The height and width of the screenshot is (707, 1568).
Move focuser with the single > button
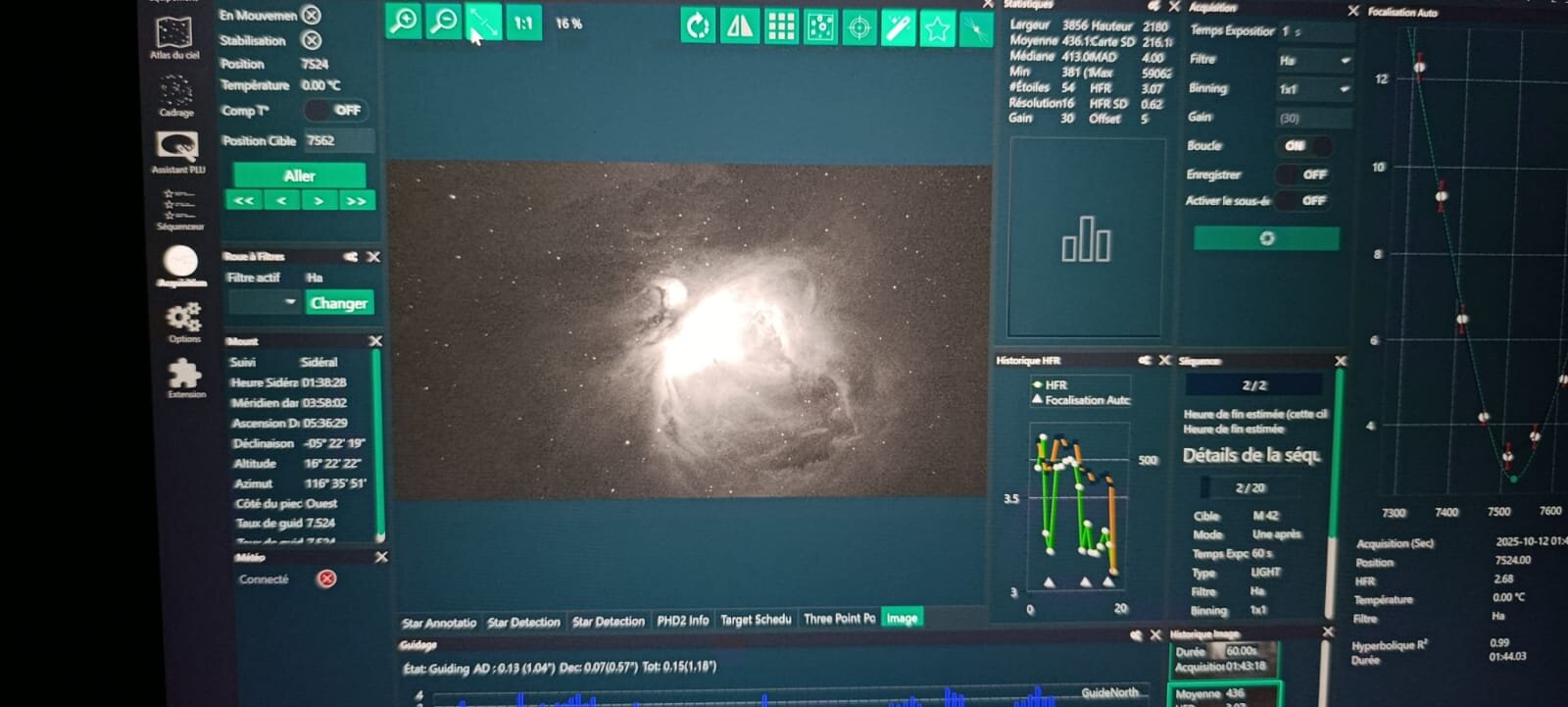pyautogui.click(x=318, y=201)
